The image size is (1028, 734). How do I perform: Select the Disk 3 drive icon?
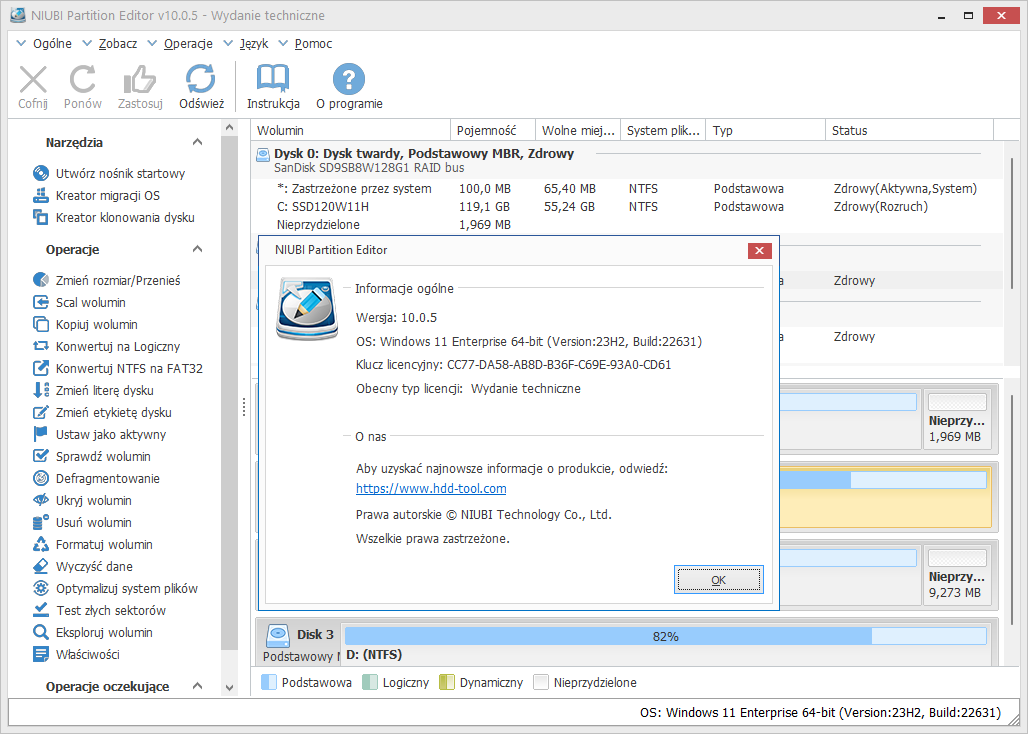point(278,634)
